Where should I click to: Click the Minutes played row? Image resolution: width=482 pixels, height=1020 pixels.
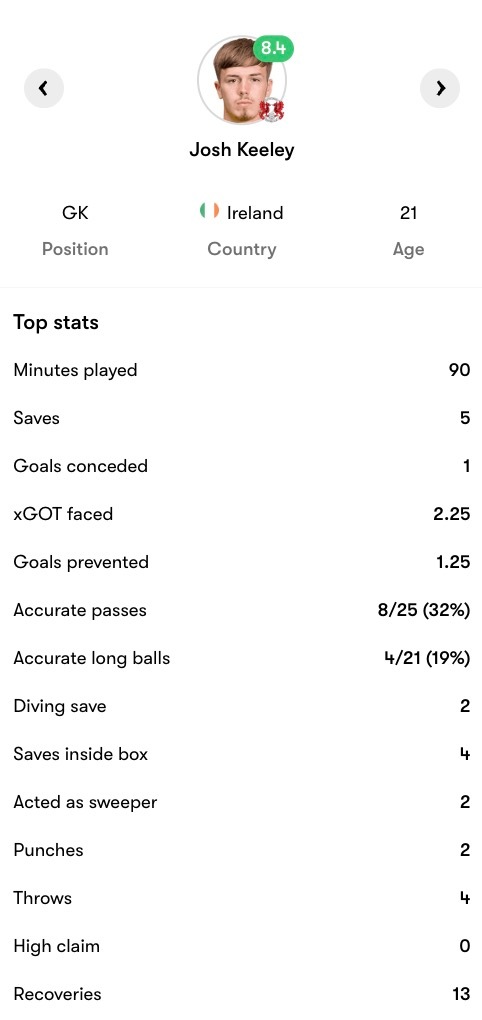point(241,370)
